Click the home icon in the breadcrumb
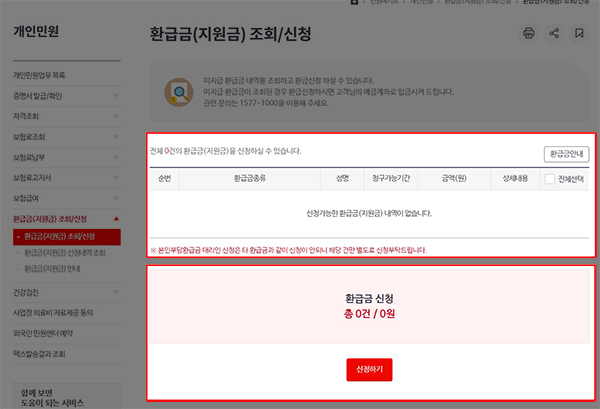The width and height of the screenshot is (600, 409). pos(354,2)
